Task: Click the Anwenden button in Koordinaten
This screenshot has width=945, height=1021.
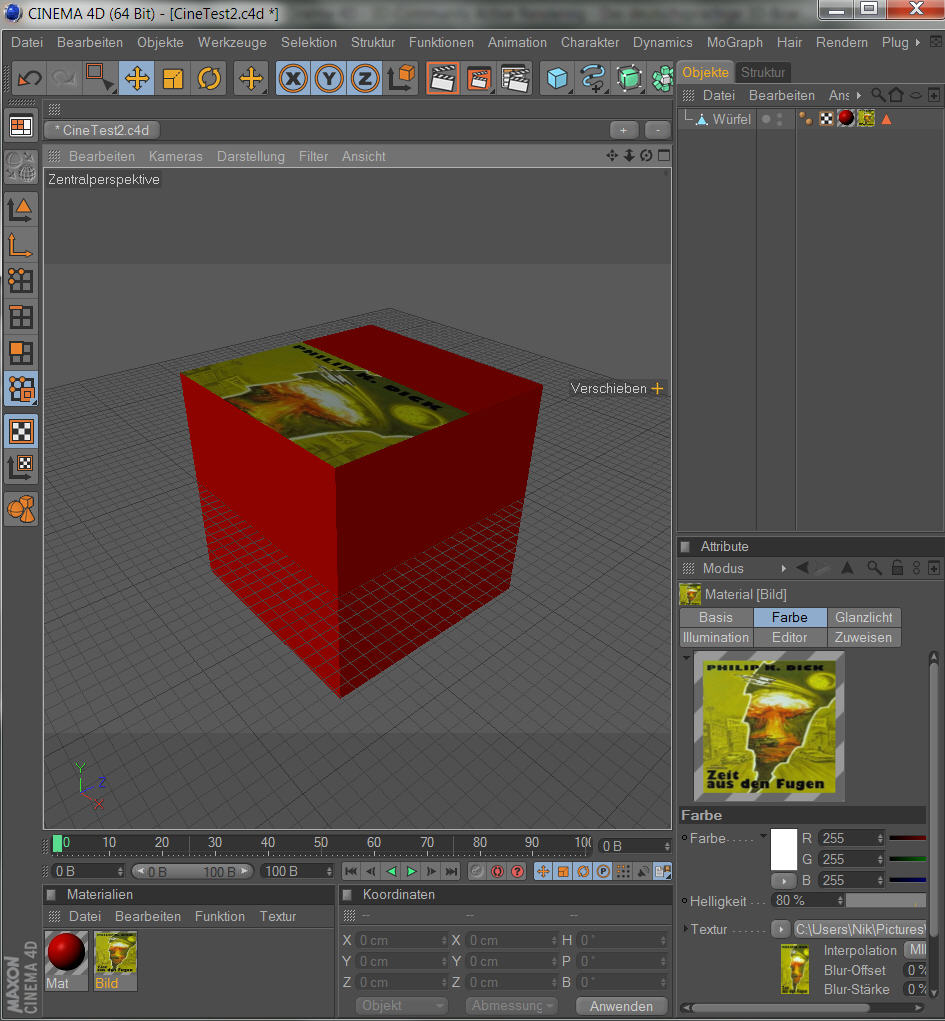Action: click(621, 1006)
